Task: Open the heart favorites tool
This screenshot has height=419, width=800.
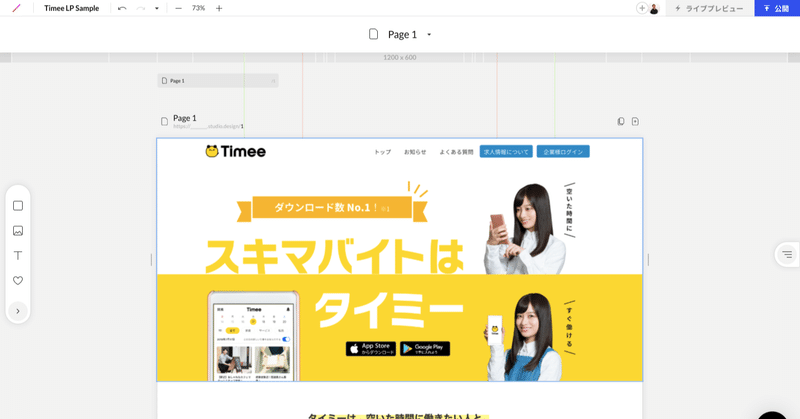Action: [18, 281]
